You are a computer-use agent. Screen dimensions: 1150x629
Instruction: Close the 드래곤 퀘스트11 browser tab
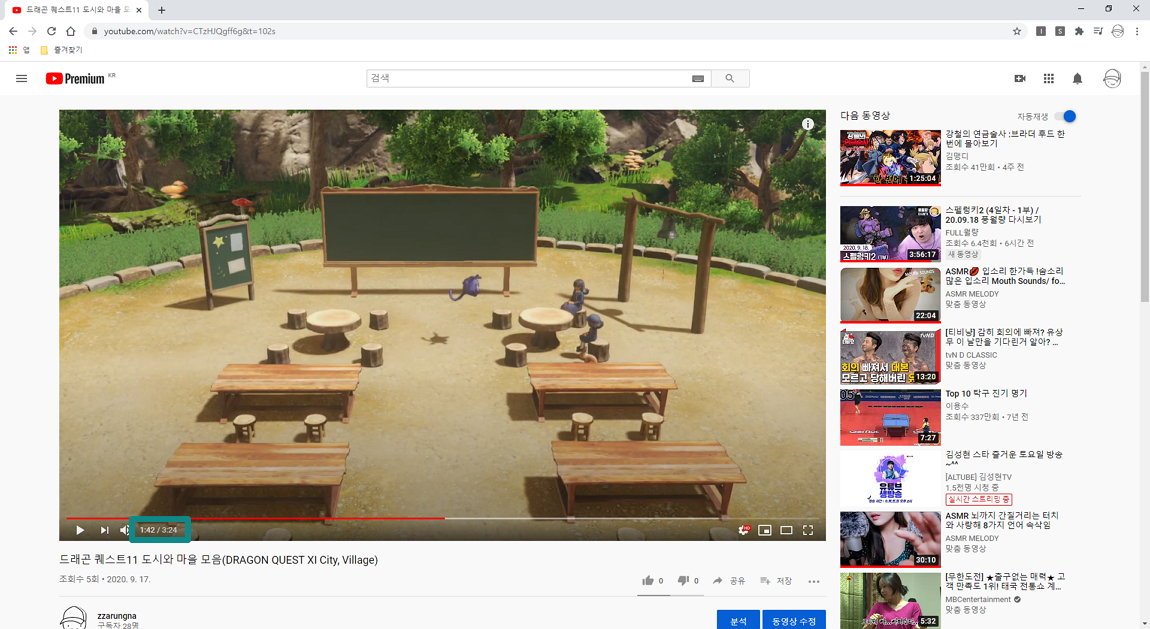click(x=139, y=10)
